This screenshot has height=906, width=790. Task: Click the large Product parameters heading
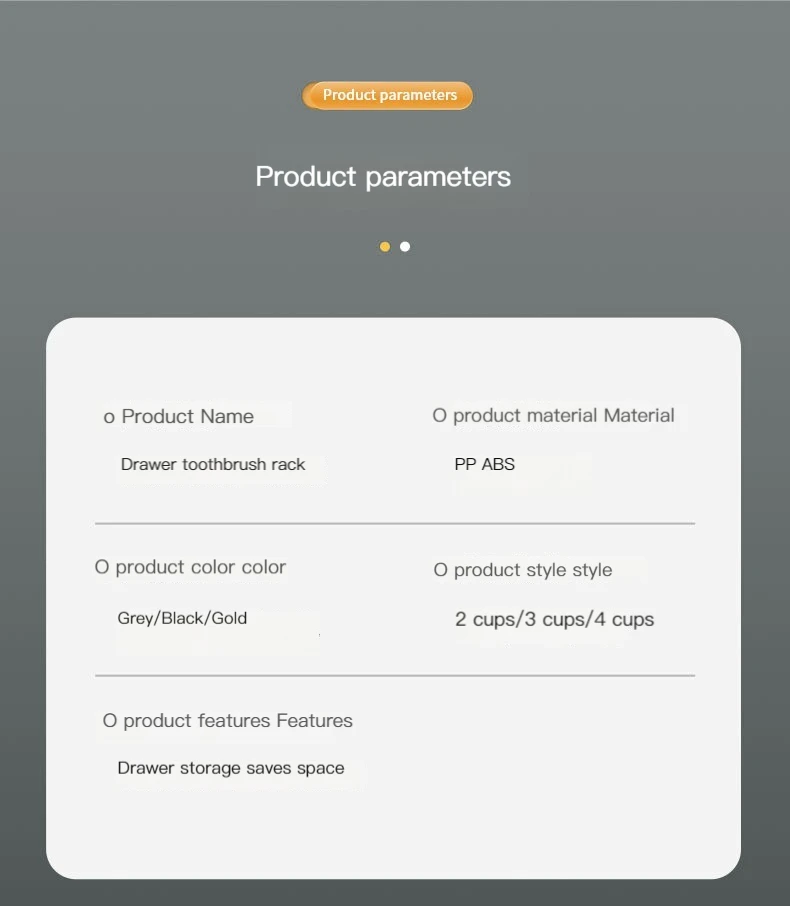click(x=383, y=177)
